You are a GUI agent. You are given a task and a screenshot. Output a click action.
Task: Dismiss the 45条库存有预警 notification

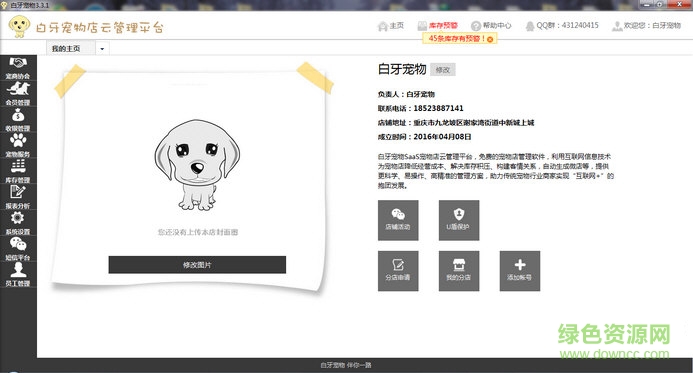tap(490, 39)
